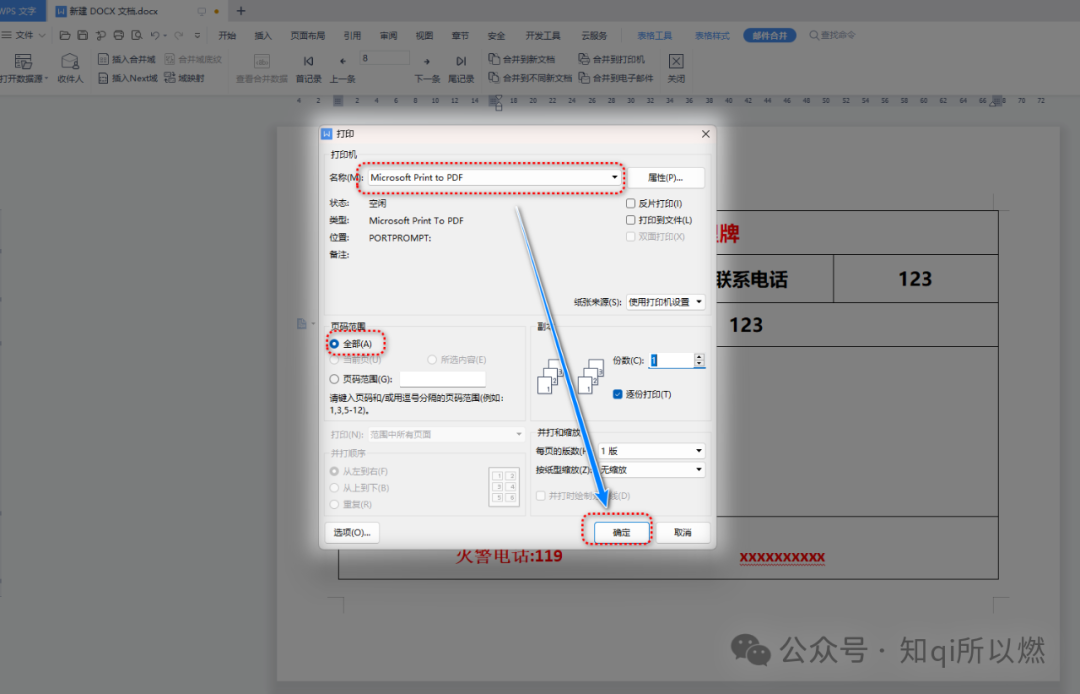Click the Copies (份数) input field
The image size is (1080, 694).
(x=672, y=360)
